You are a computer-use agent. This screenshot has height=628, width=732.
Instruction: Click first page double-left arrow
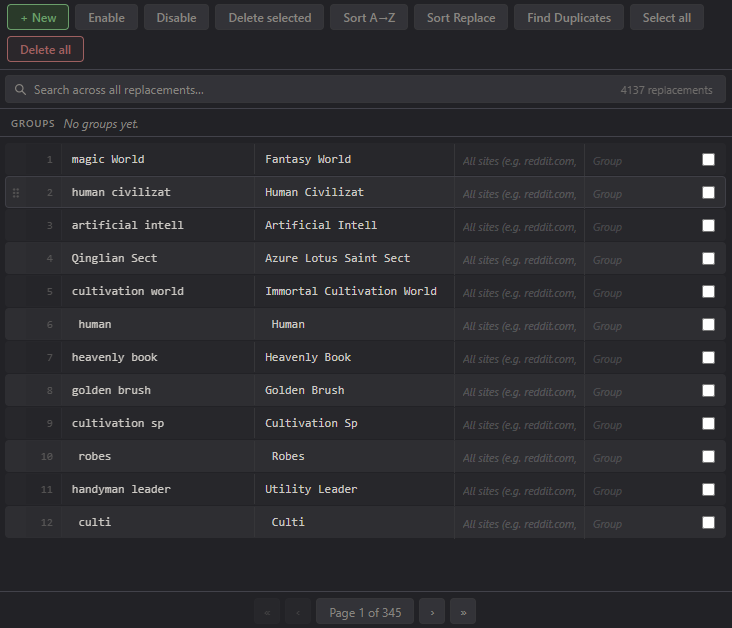tap(267, 612)
